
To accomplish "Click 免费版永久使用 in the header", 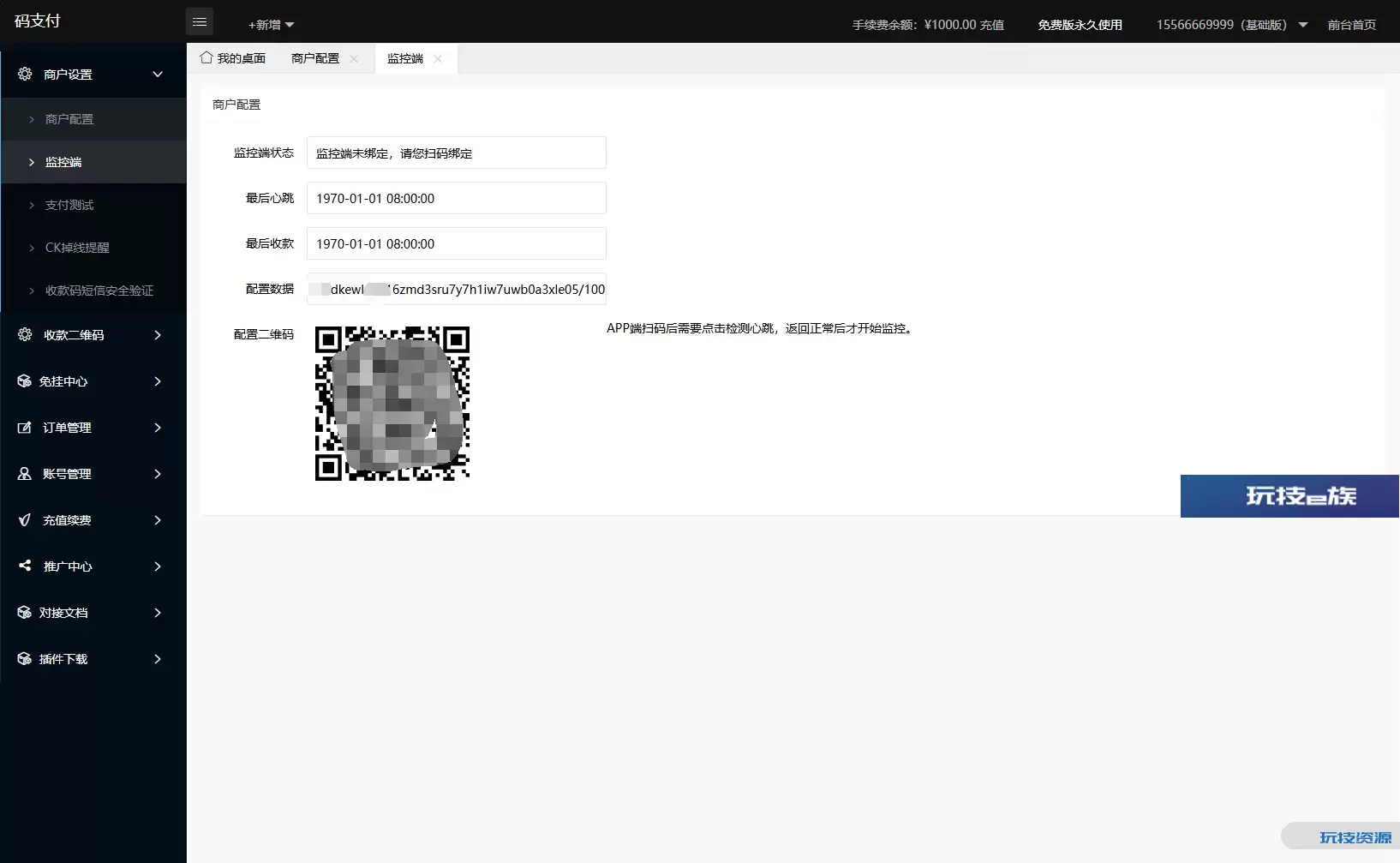I will tap(1080, 25).
